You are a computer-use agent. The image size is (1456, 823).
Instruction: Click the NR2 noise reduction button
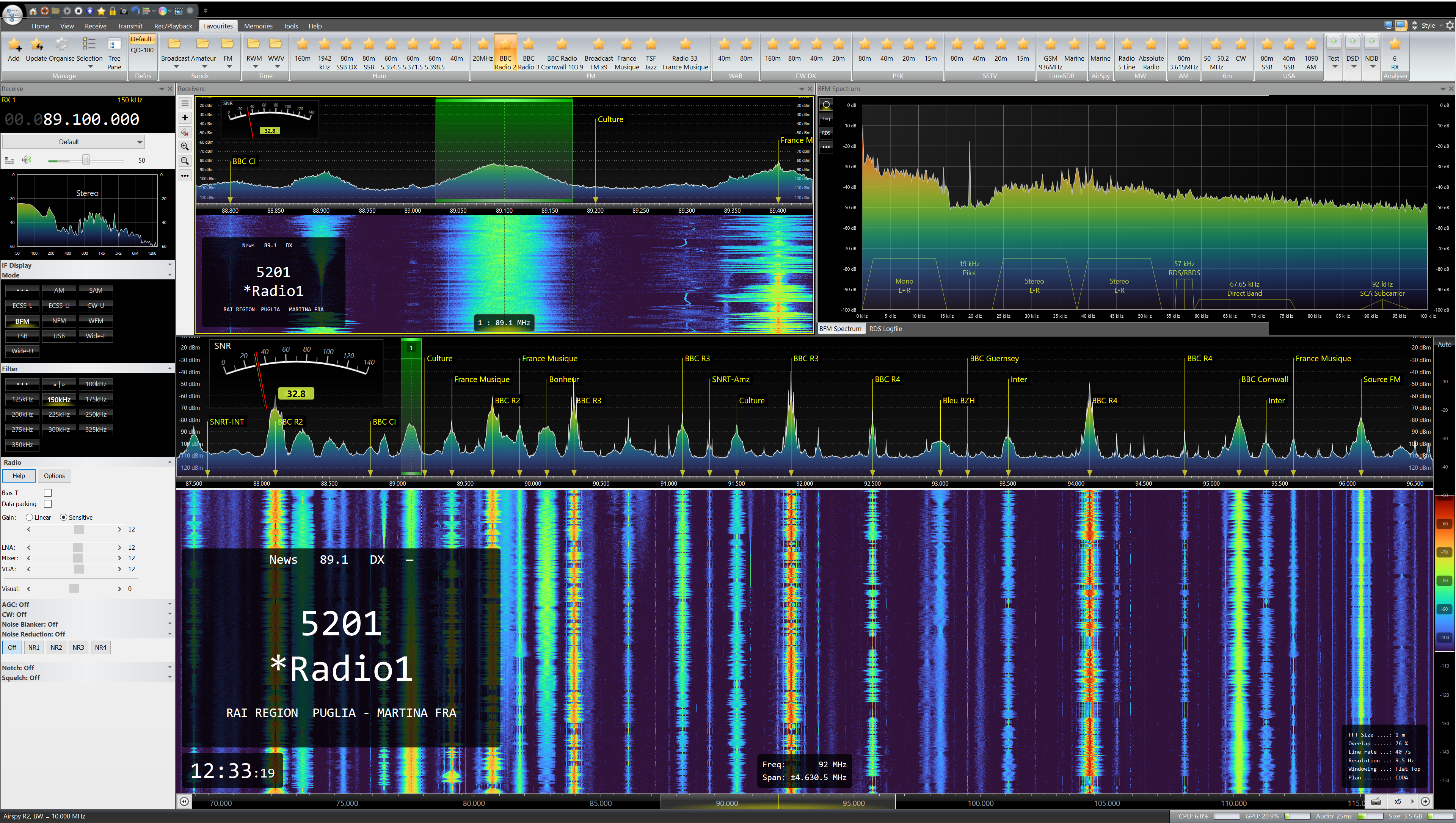56,647
